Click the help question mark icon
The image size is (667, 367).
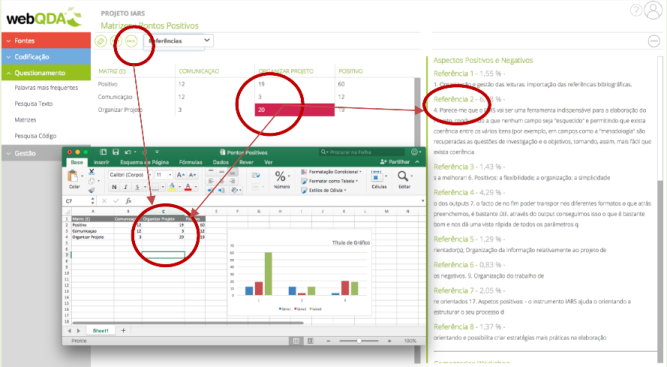point(636,10)
